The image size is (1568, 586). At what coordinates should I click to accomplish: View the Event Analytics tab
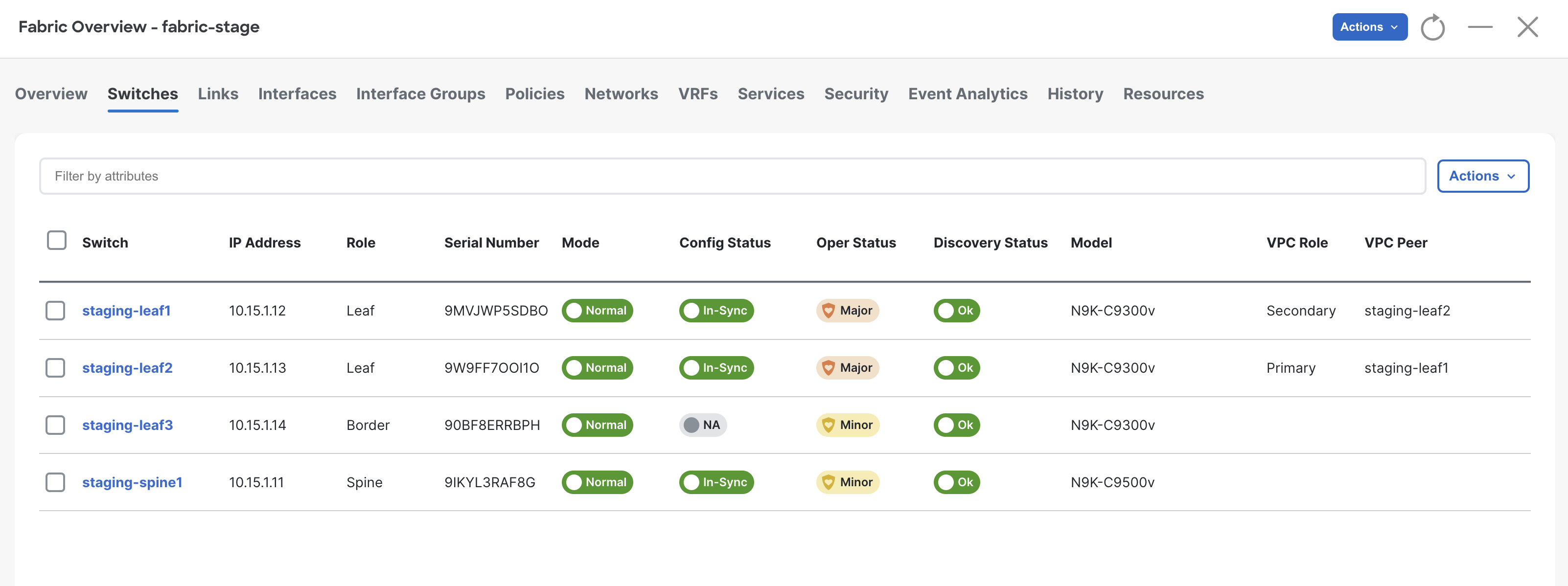click(967, 94)
